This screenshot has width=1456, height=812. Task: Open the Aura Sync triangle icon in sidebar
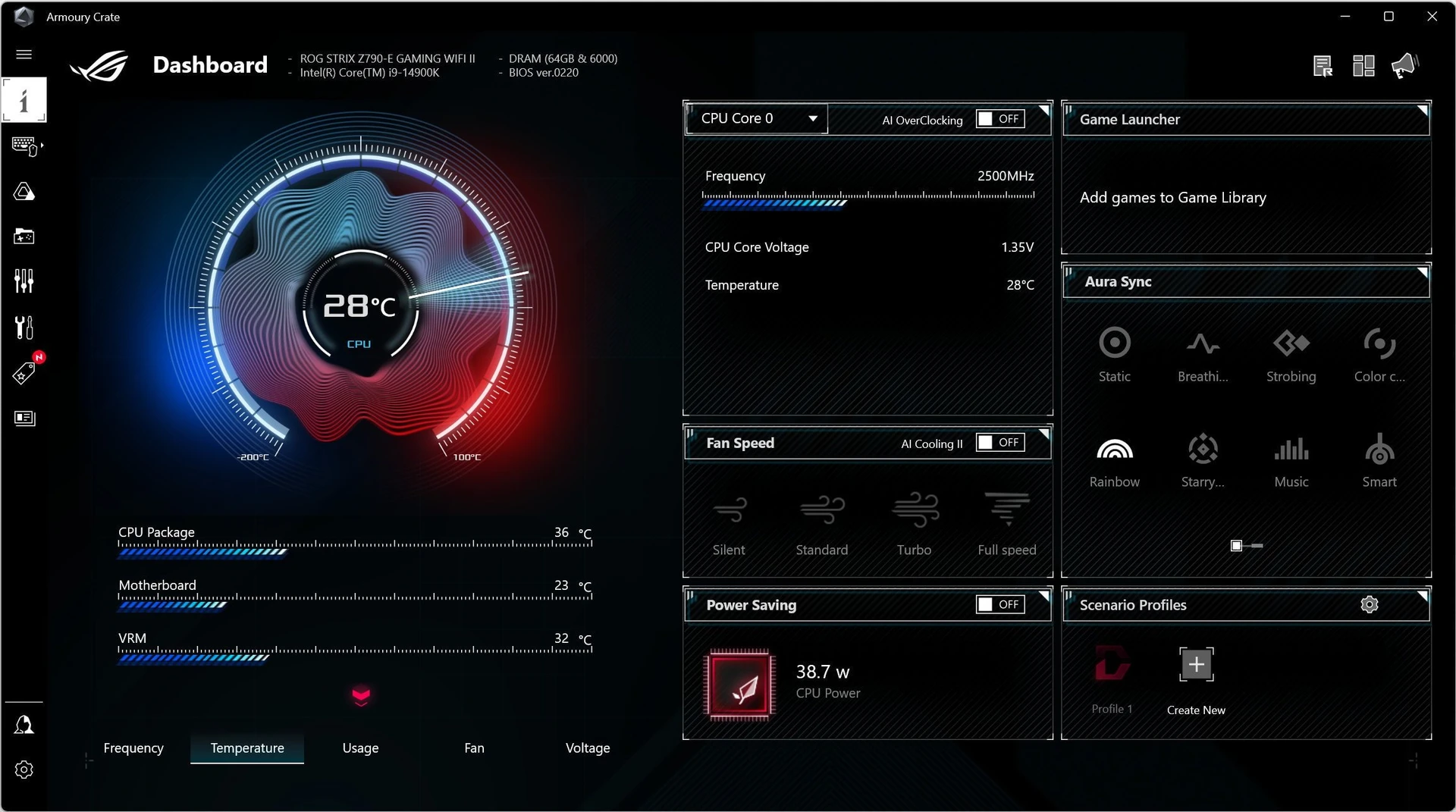(24, 191)
